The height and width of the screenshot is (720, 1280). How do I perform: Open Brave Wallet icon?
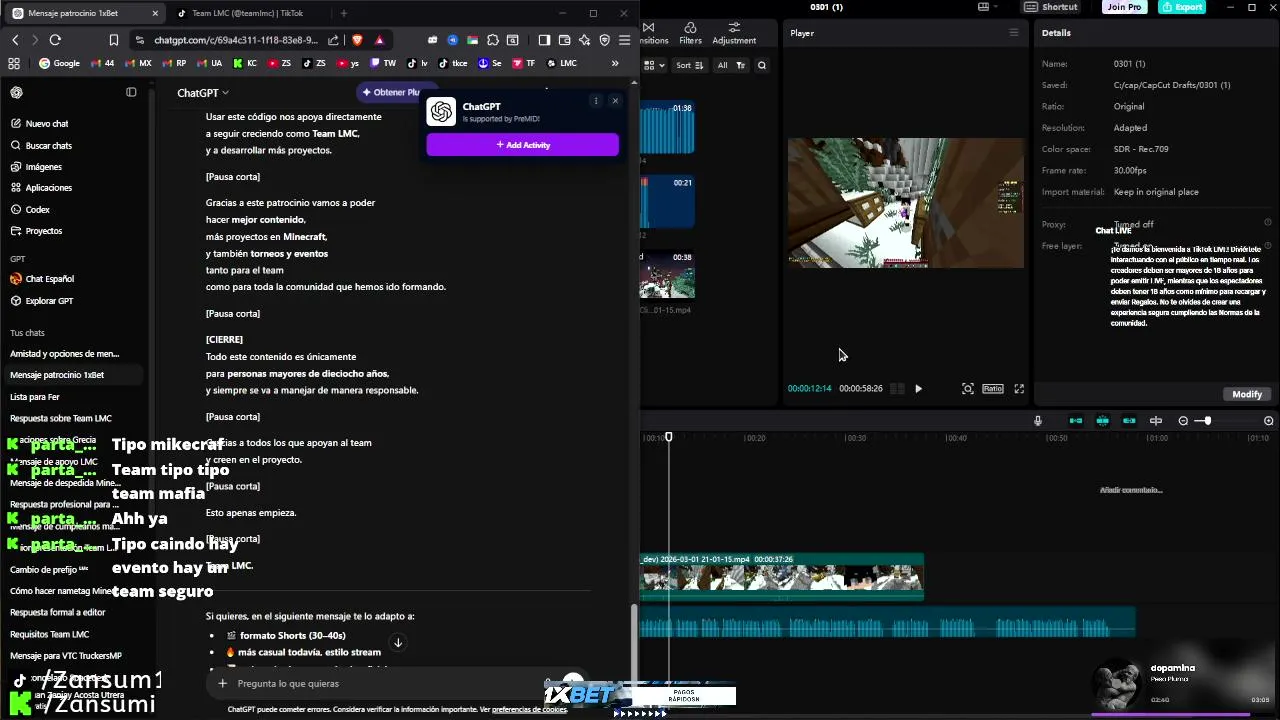click(x=565, y=40)
